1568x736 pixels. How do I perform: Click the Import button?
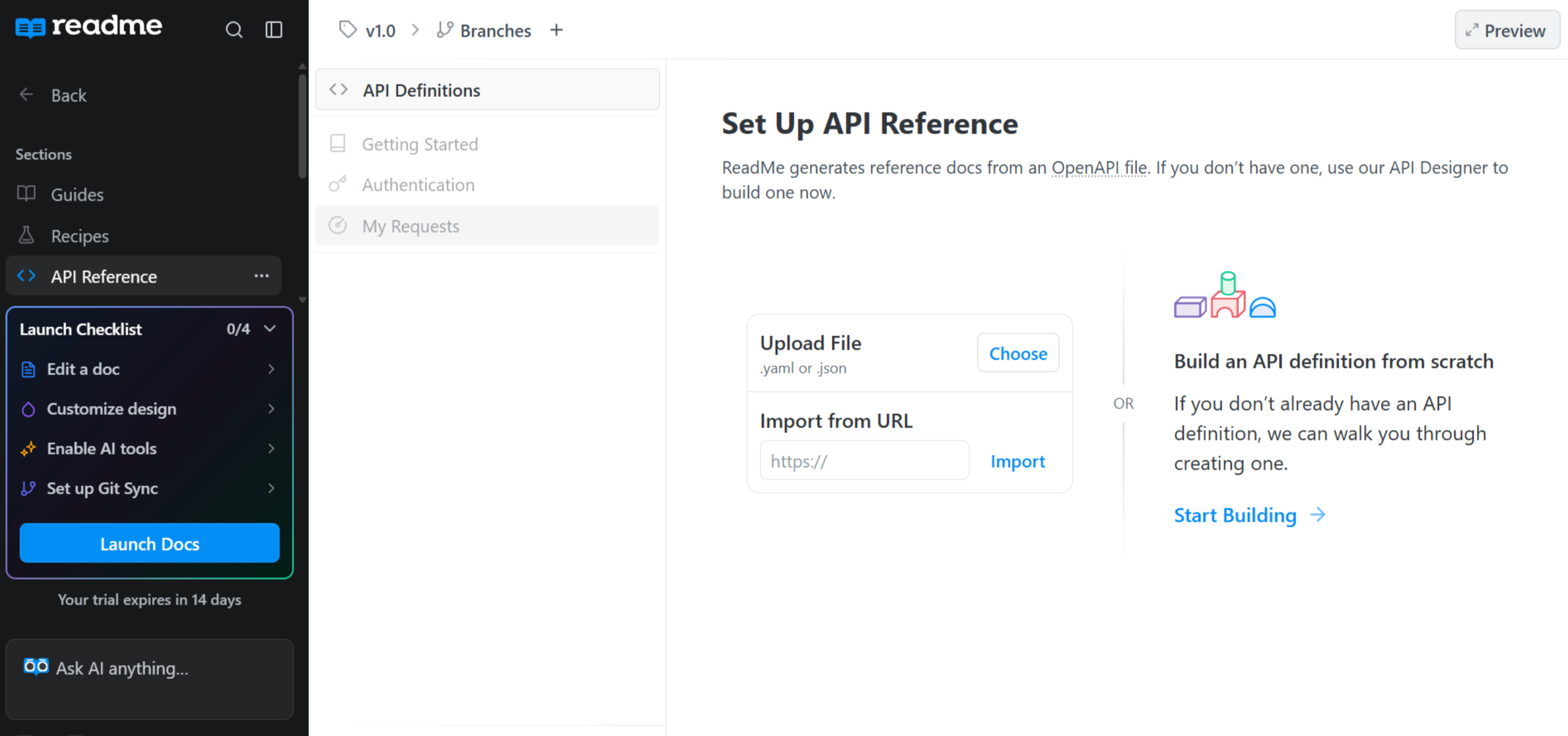(x=1017, y=461)
